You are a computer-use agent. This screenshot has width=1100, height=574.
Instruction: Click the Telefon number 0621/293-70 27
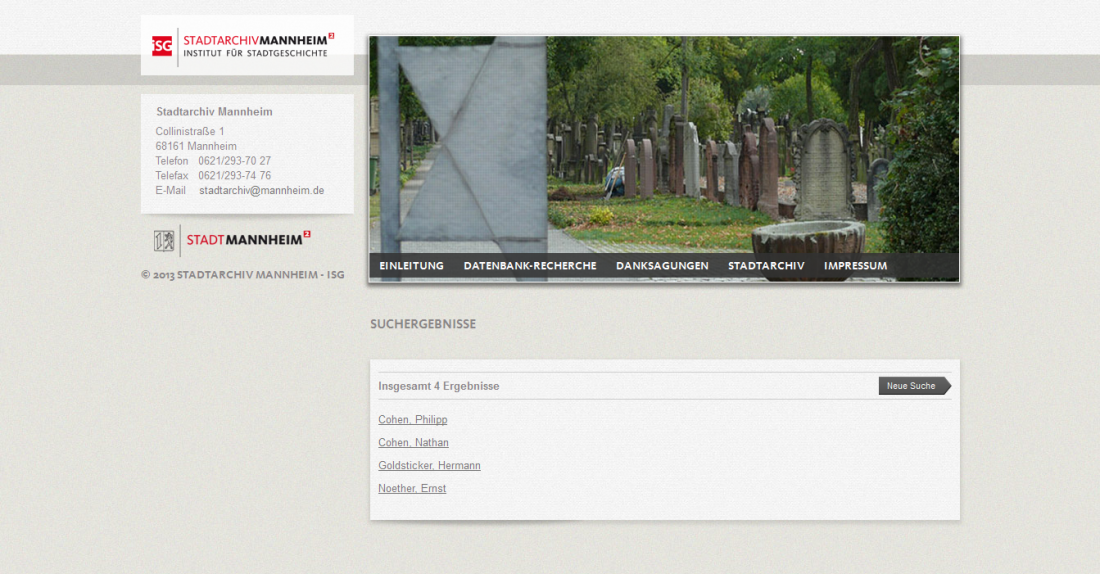[234, 161]
